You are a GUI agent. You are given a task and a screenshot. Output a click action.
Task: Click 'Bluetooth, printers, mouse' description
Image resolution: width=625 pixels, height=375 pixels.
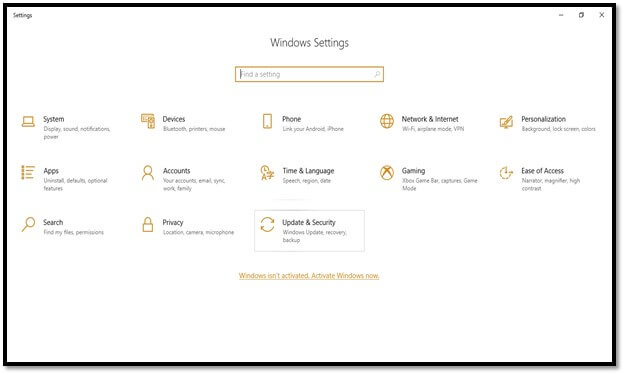click(x=194, y=129)
